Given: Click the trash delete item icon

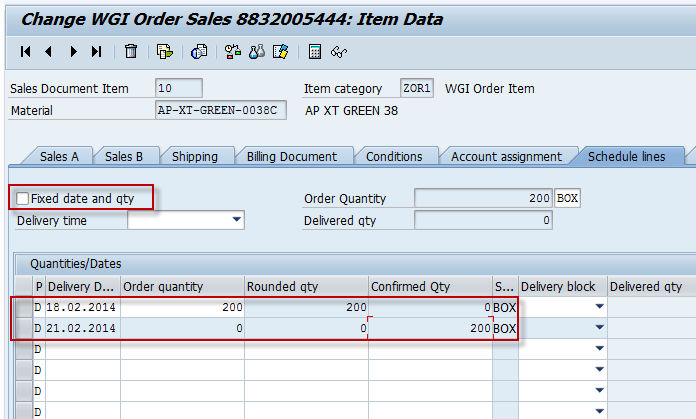Looking at the screenshot, I should (x=131, y=51).
